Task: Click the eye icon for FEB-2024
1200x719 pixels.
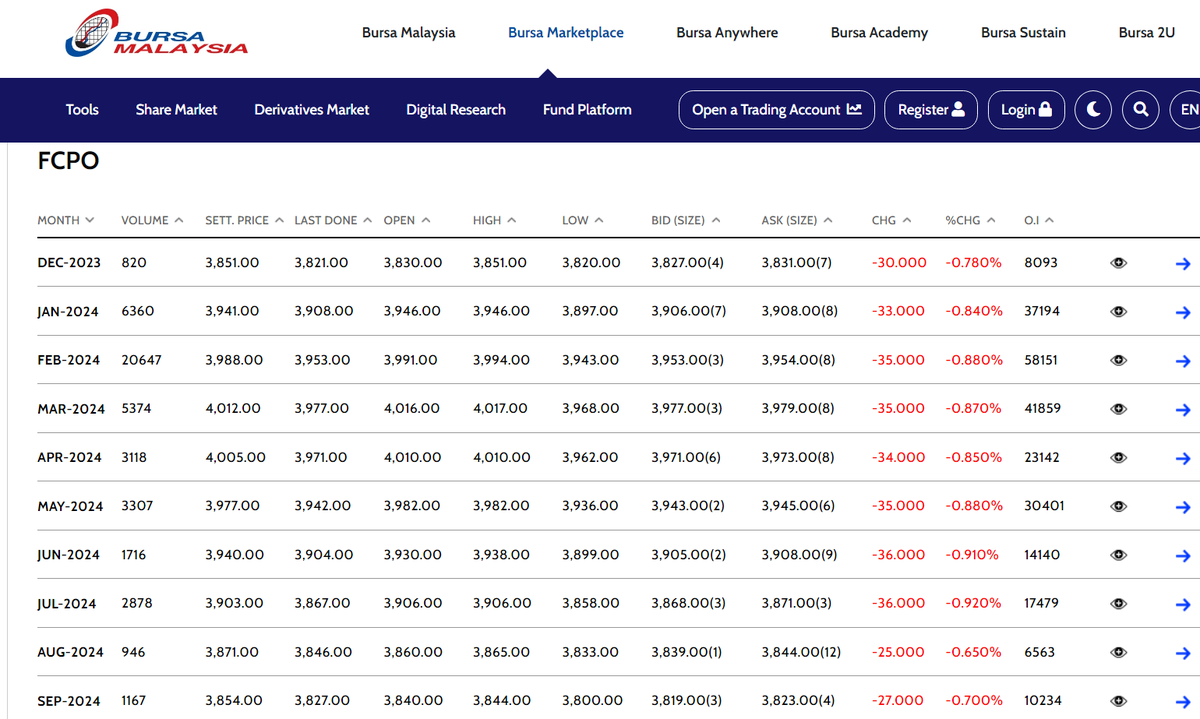Action: 1119,360
